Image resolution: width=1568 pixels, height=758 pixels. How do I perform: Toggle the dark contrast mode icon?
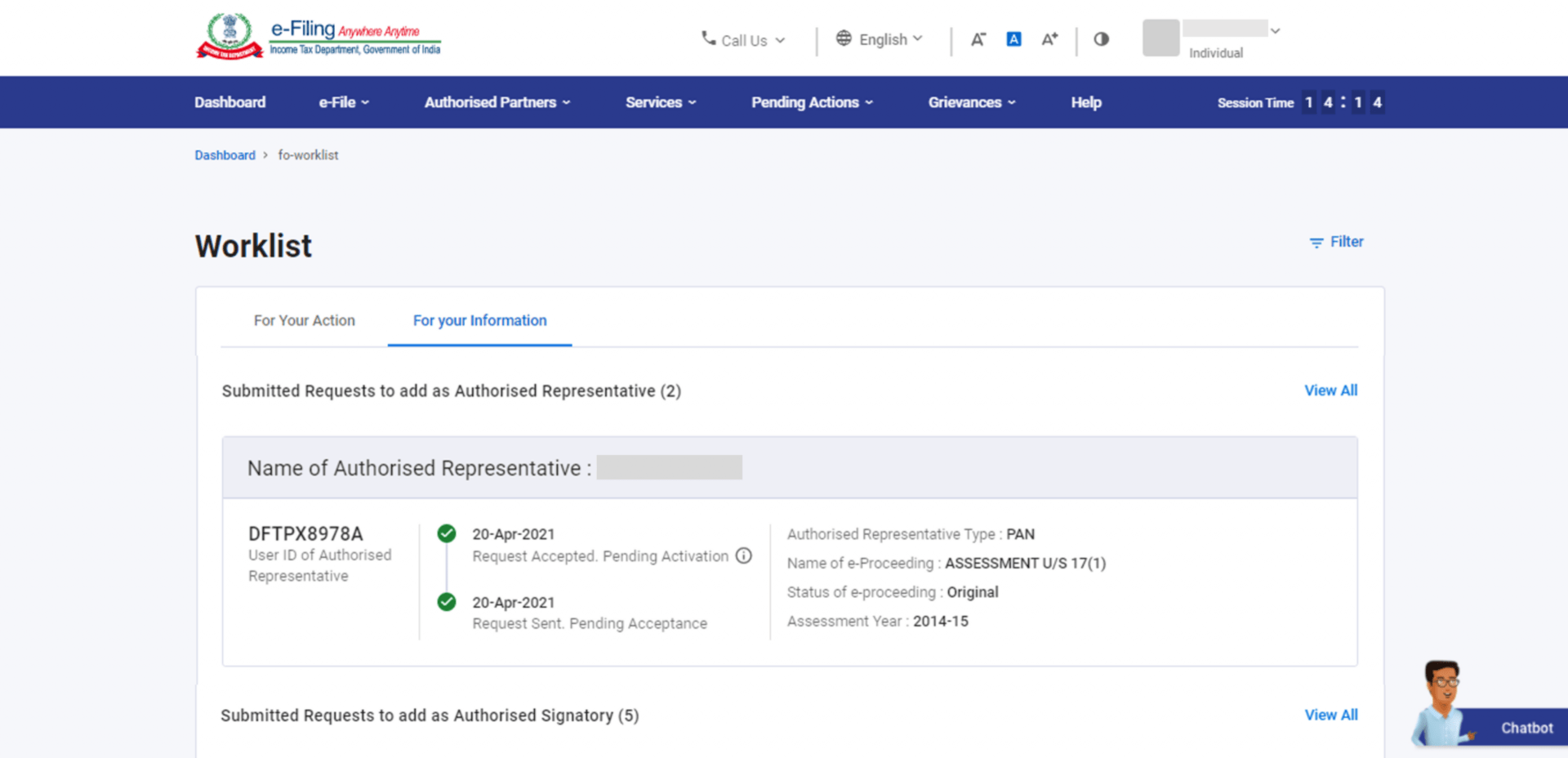point(1101,38)
